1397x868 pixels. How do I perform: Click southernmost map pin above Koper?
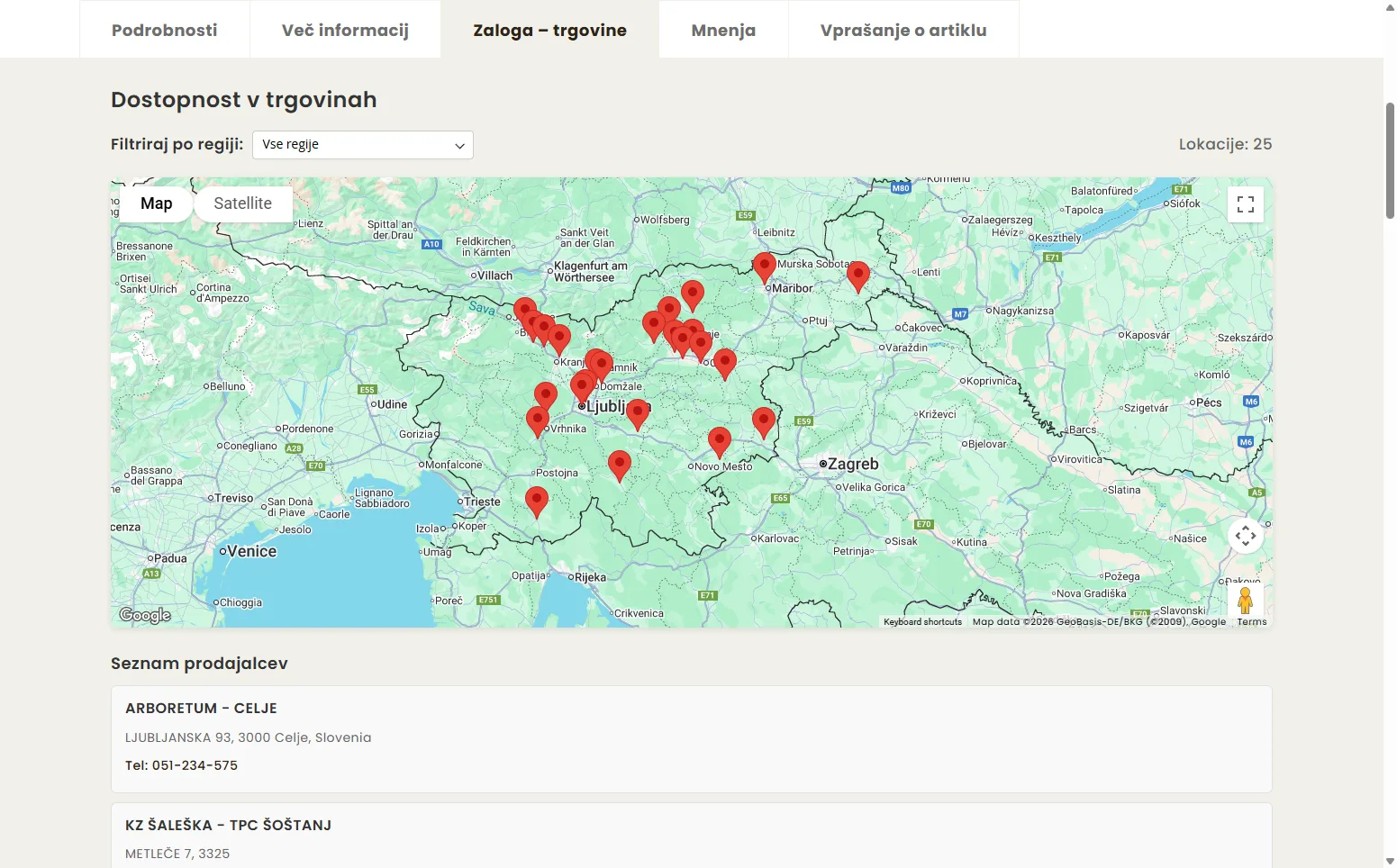(537, 502)
